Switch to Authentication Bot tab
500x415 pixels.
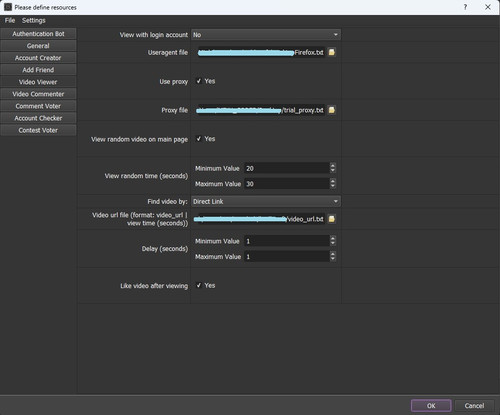(38, 34)
